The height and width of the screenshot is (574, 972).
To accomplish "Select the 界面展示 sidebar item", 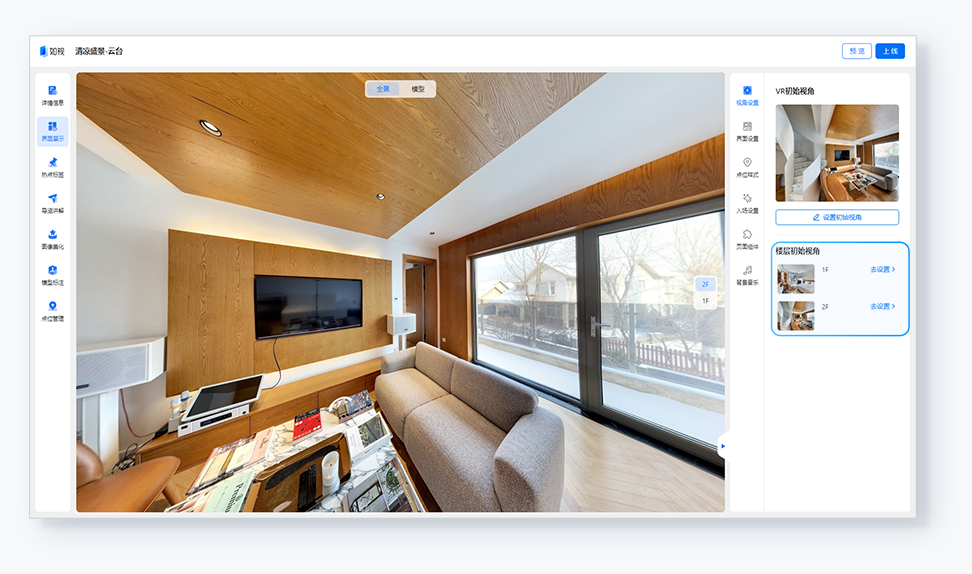I will 53,131.
